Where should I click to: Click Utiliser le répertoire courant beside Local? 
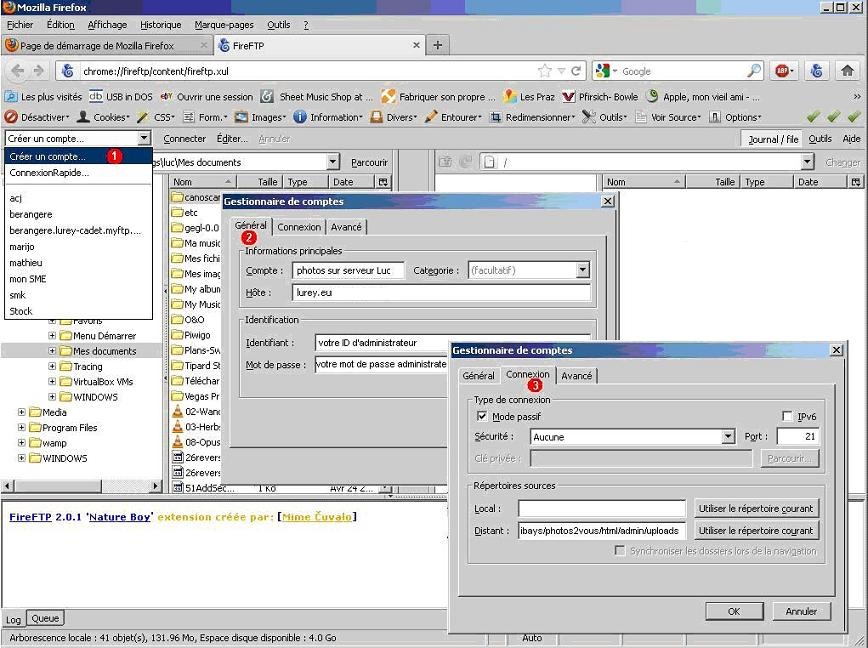tap(756, 509)
